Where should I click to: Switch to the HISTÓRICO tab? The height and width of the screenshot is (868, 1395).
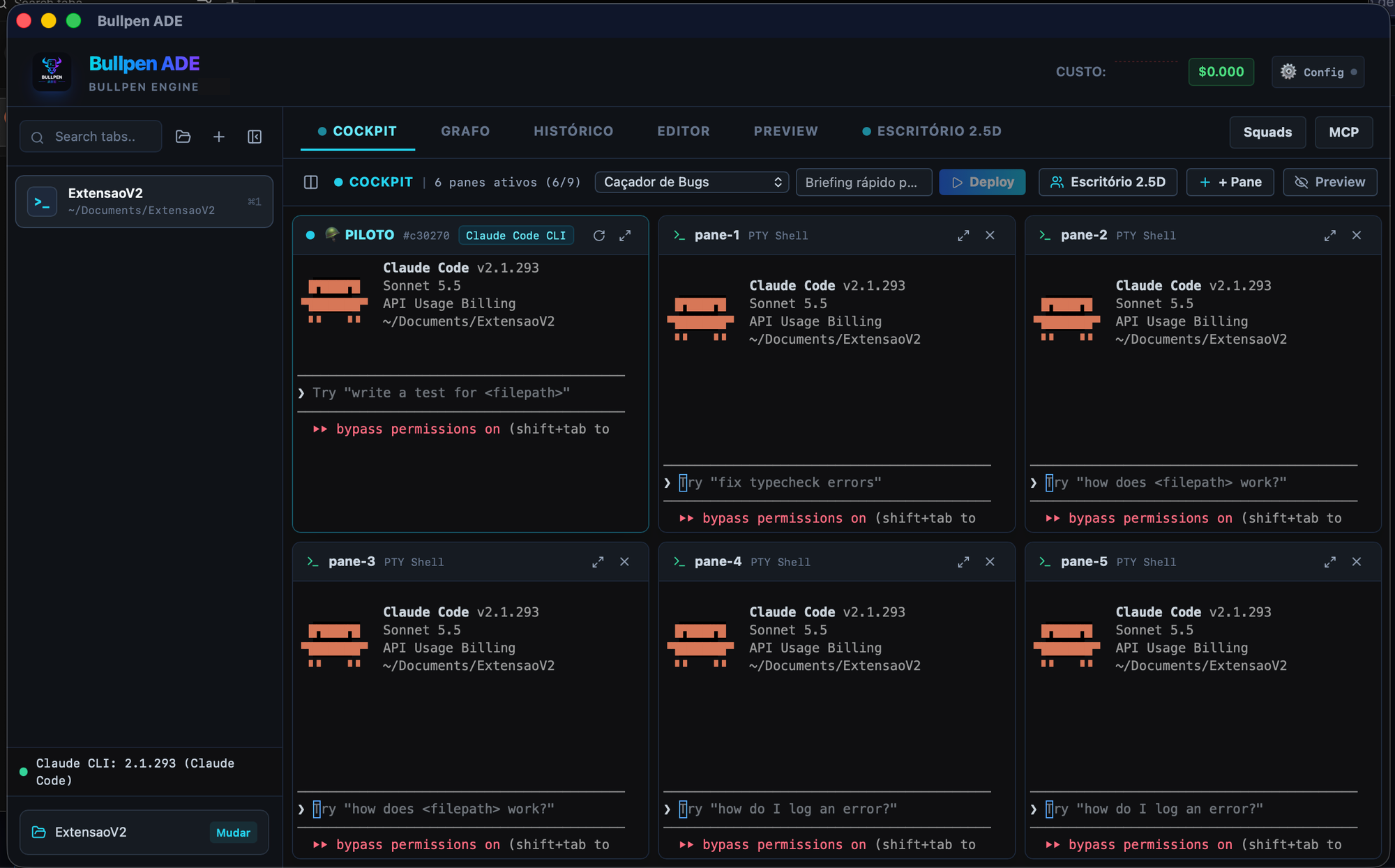coord(573,131)
